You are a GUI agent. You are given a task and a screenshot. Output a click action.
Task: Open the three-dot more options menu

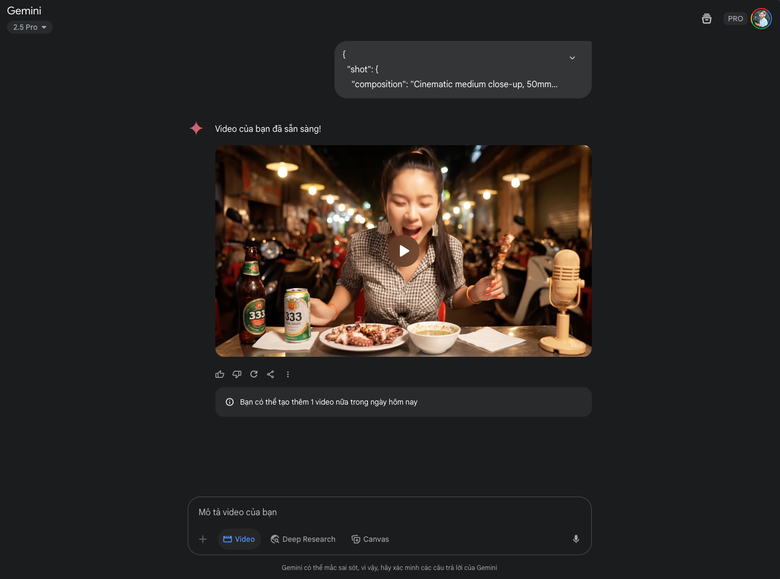288,374
